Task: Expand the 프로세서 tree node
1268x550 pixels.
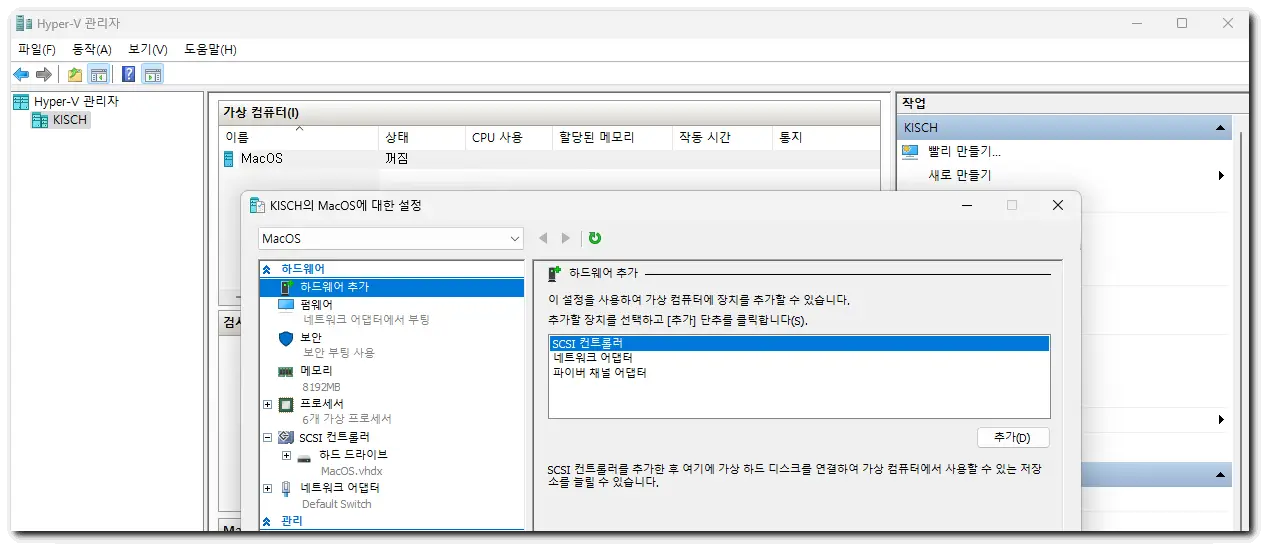Action: click(267, 404)
